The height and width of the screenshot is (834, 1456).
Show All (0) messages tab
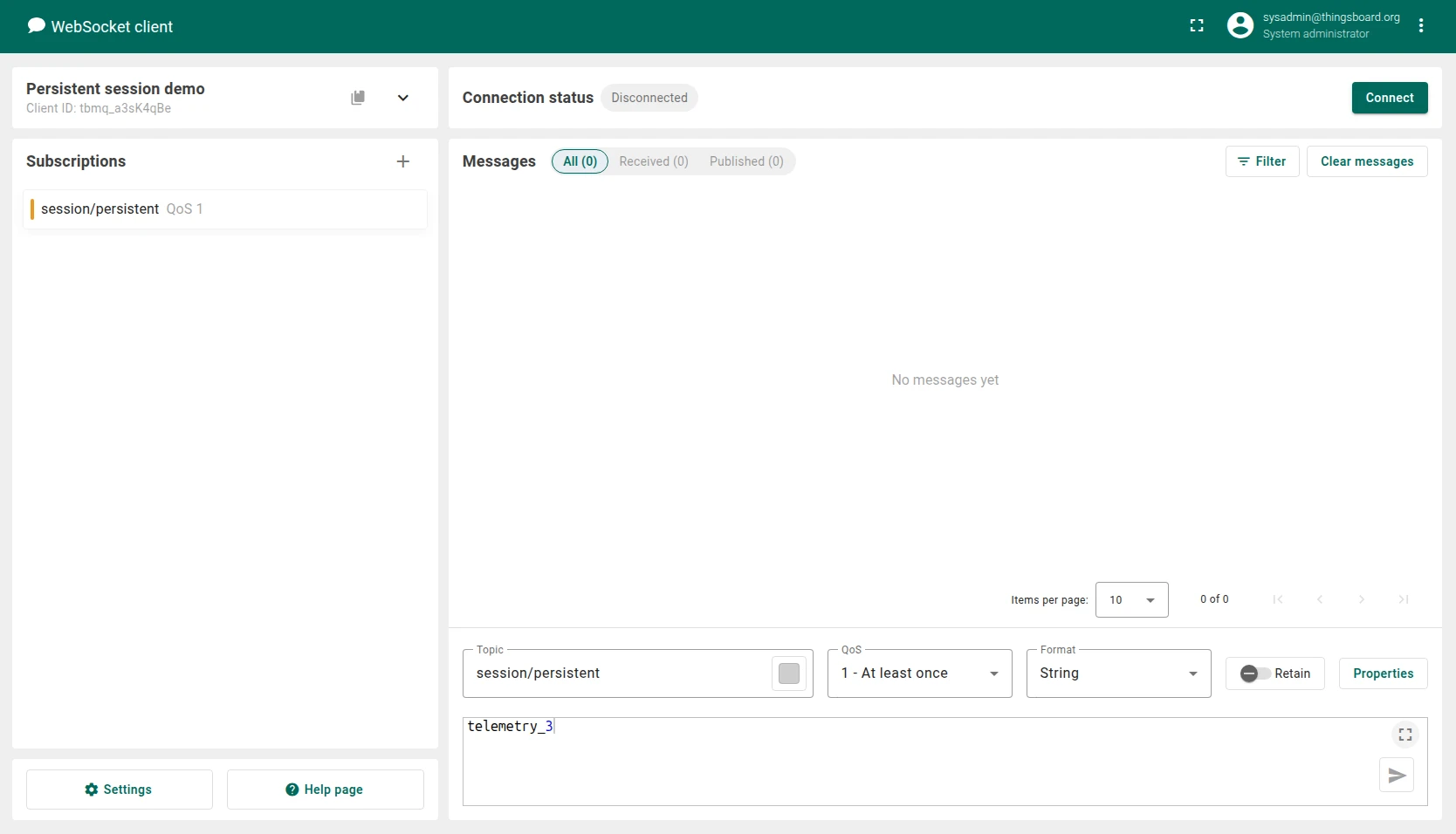580,161
